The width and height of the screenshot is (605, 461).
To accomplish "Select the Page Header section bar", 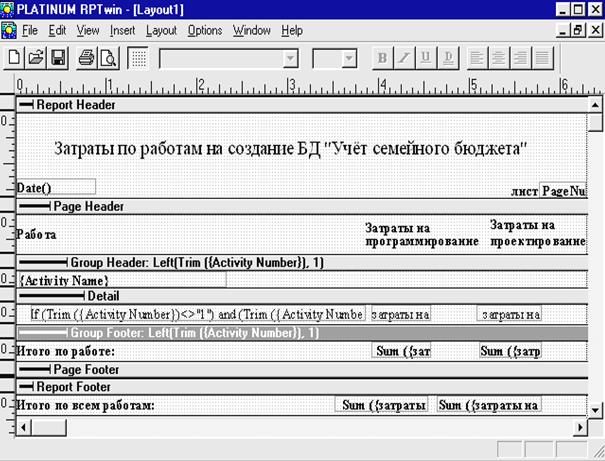I will pyautogui.click(x=302, y=206).
